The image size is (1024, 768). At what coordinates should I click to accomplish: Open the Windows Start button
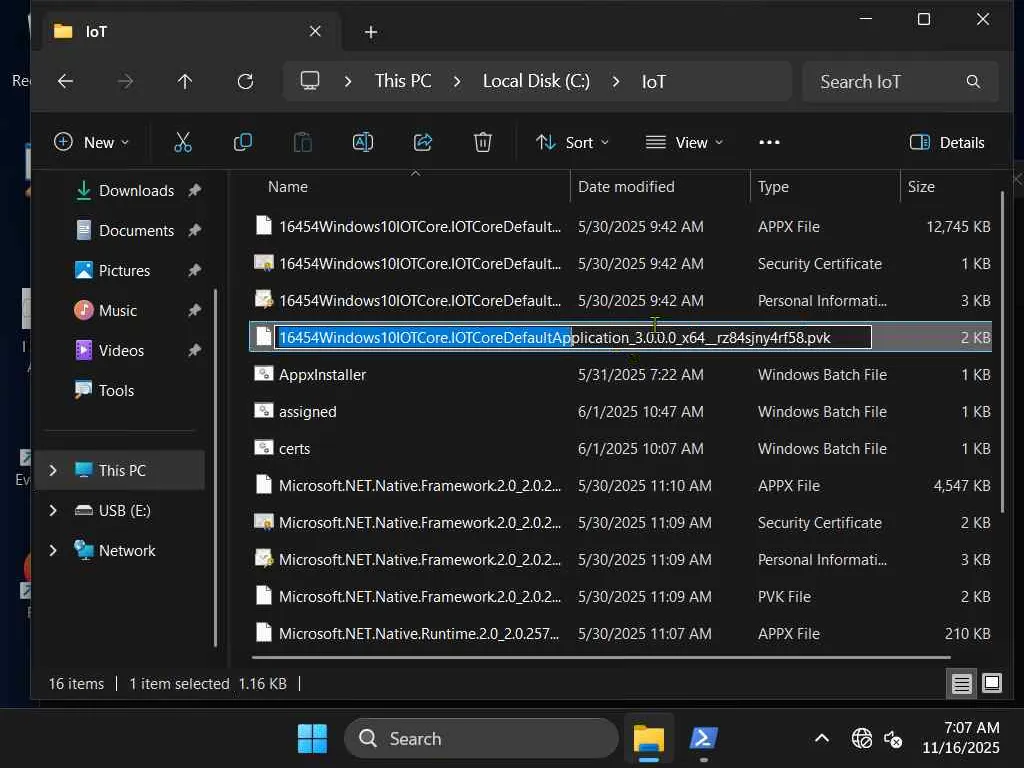tap(312, 739)
